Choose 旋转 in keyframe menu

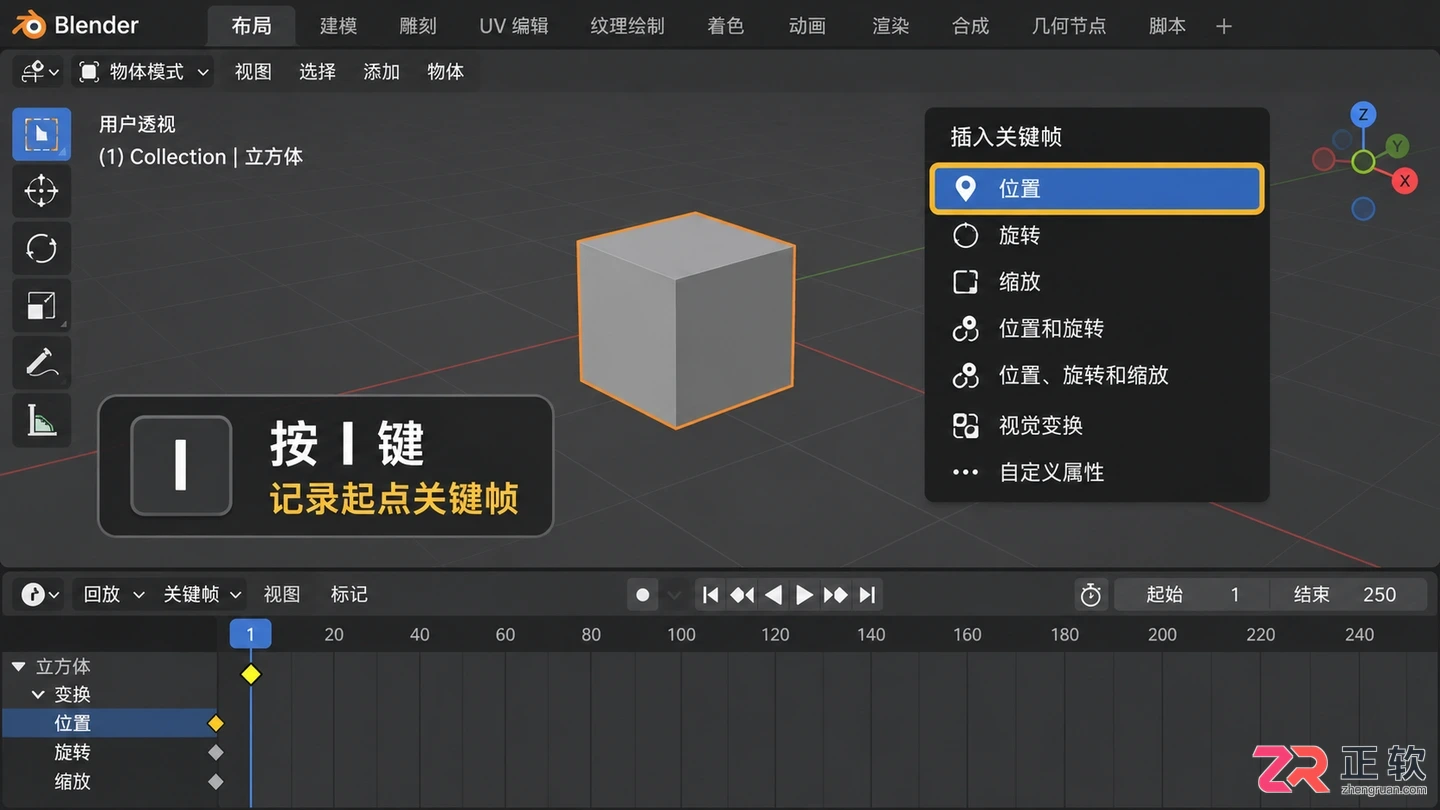(1097, 235)
